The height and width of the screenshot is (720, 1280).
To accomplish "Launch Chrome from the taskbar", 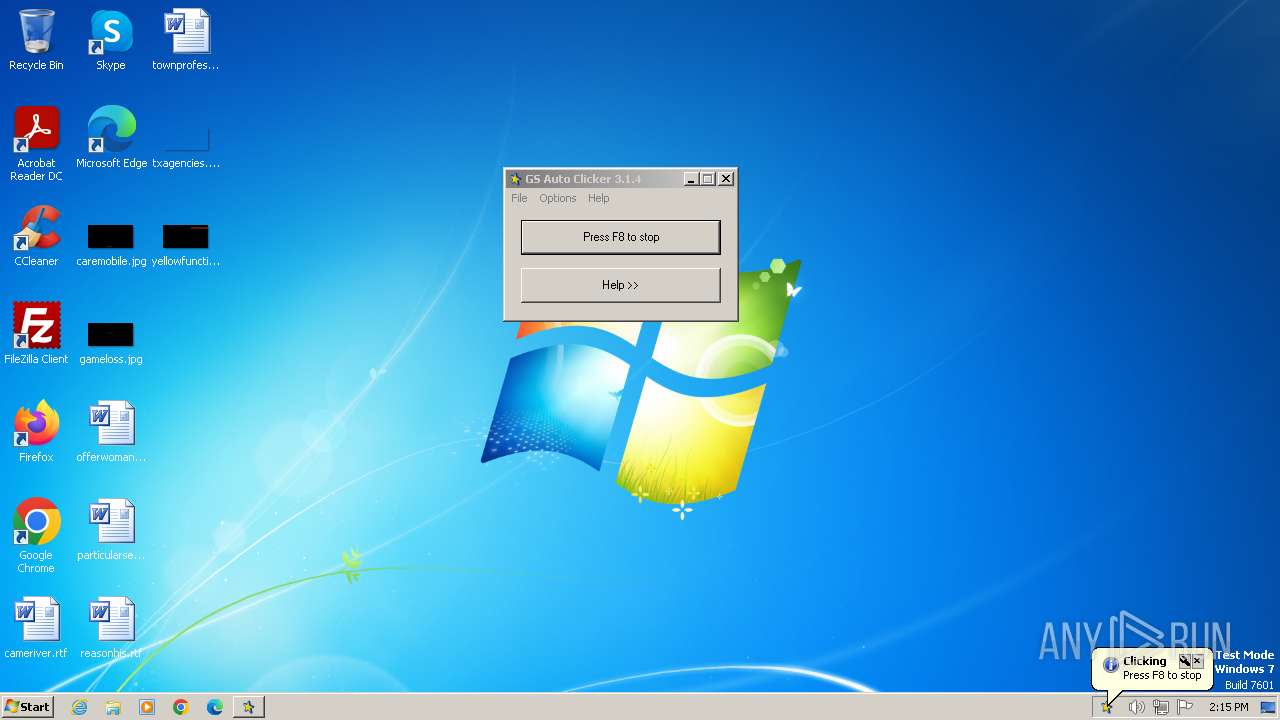I will tap(181, 707).
